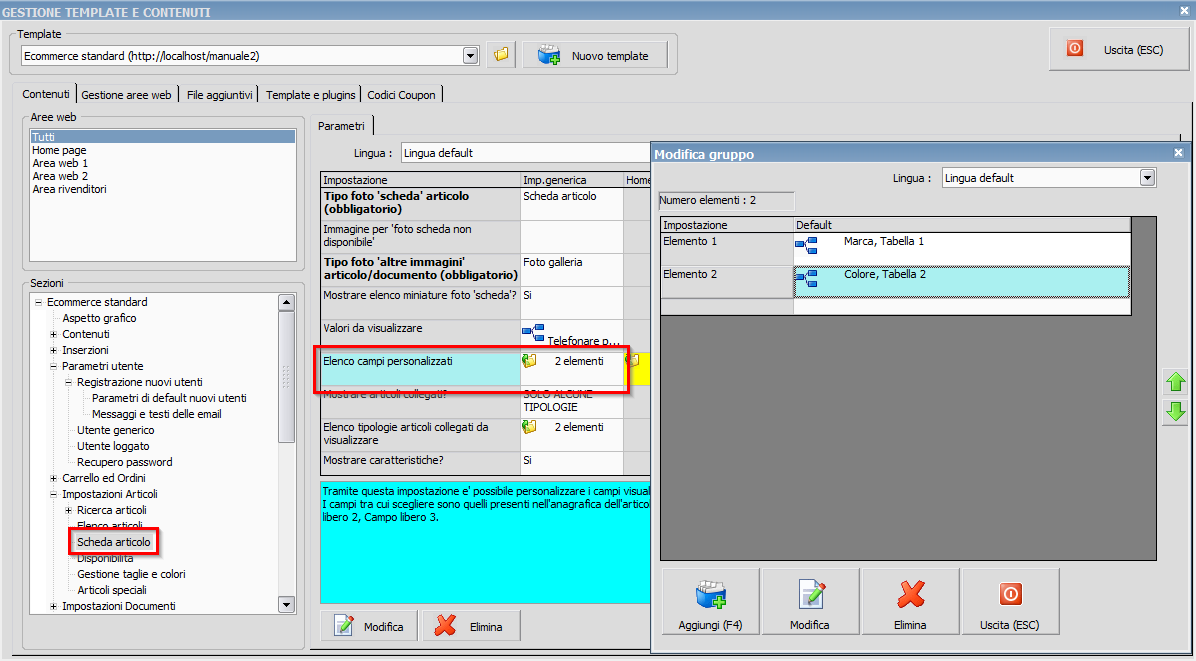The image size is (1196, 661).
Task: Click the Nuovo template button
Action: (595, 56)
